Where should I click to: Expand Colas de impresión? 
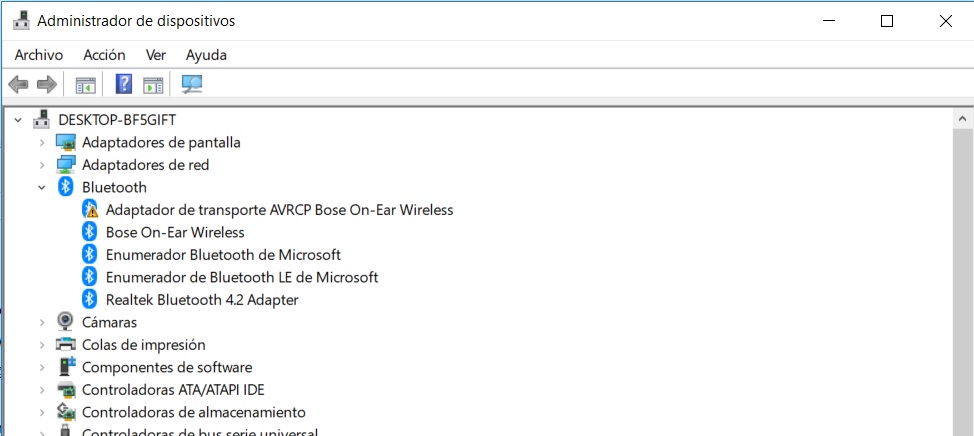pos(42,344)
